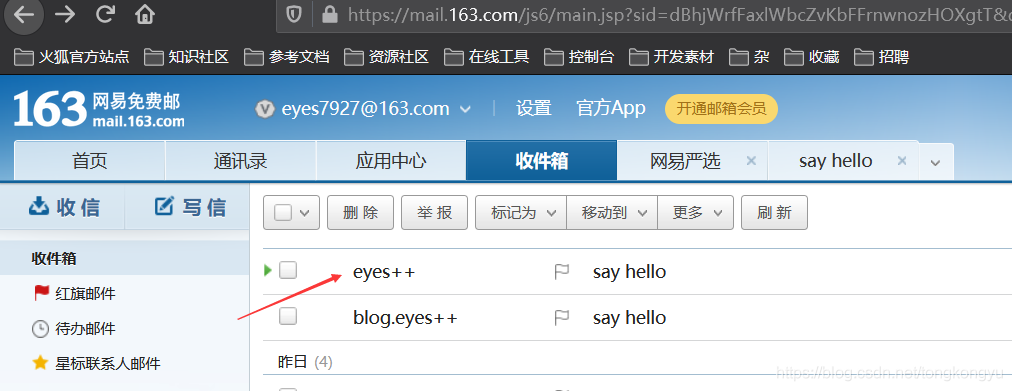The image size is (1012, 391).
Task: Open the 开发素材 bookmark folder
Action: (672, 57)
